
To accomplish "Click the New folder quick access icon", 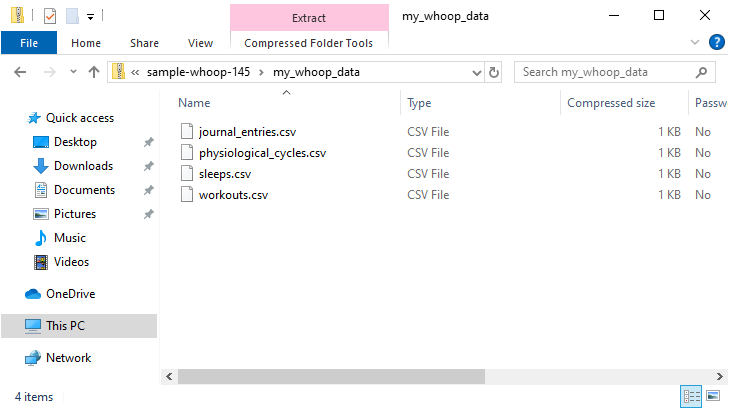I will coord(72,16).
